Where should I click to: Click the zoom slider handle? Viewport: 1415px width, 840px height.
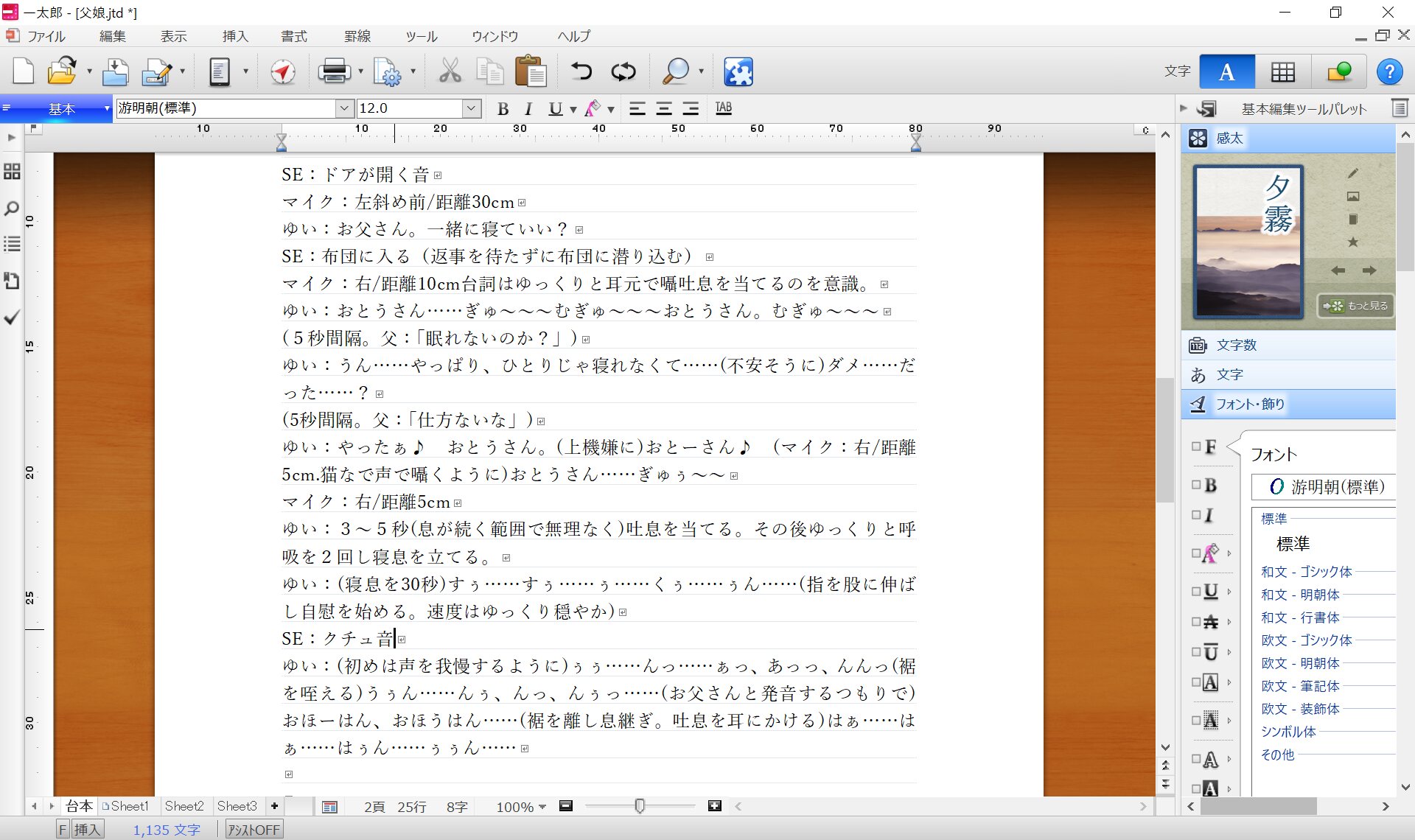click(x=640, y=806)
